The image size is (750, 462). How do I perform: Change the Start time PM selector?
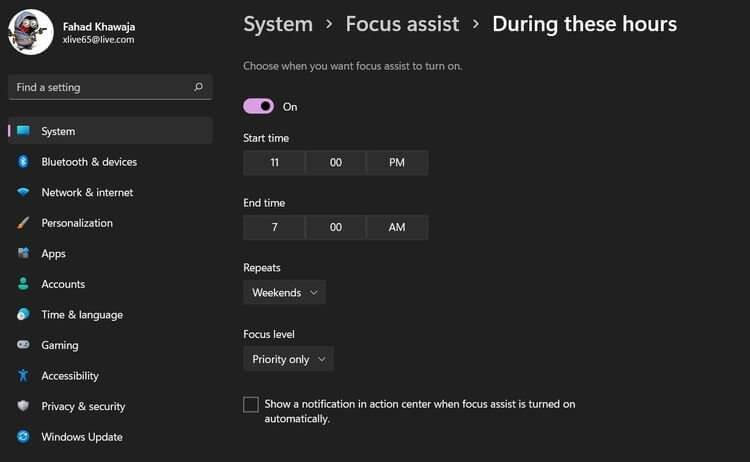pyautogui.click(x=397, y=163)
